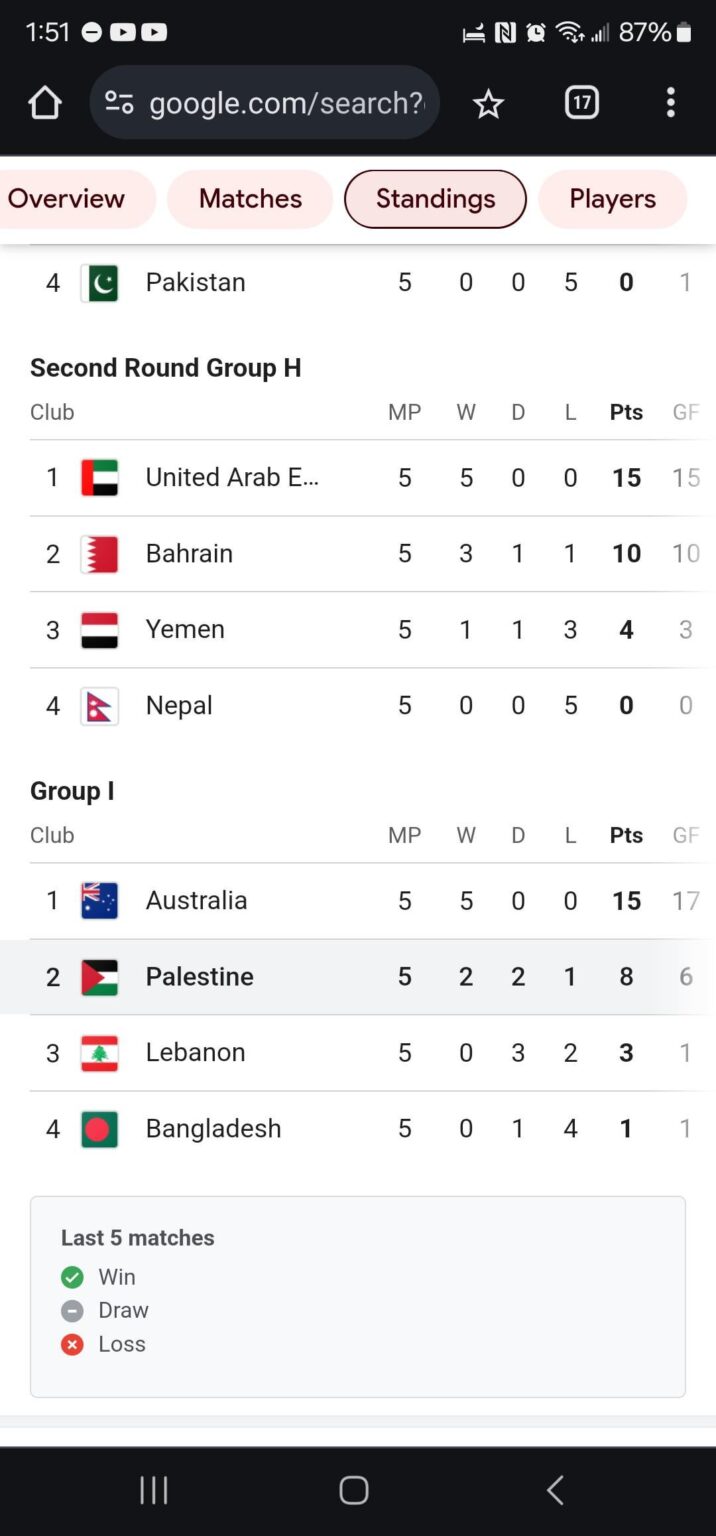Bookmark the page with the star icon

488,102
